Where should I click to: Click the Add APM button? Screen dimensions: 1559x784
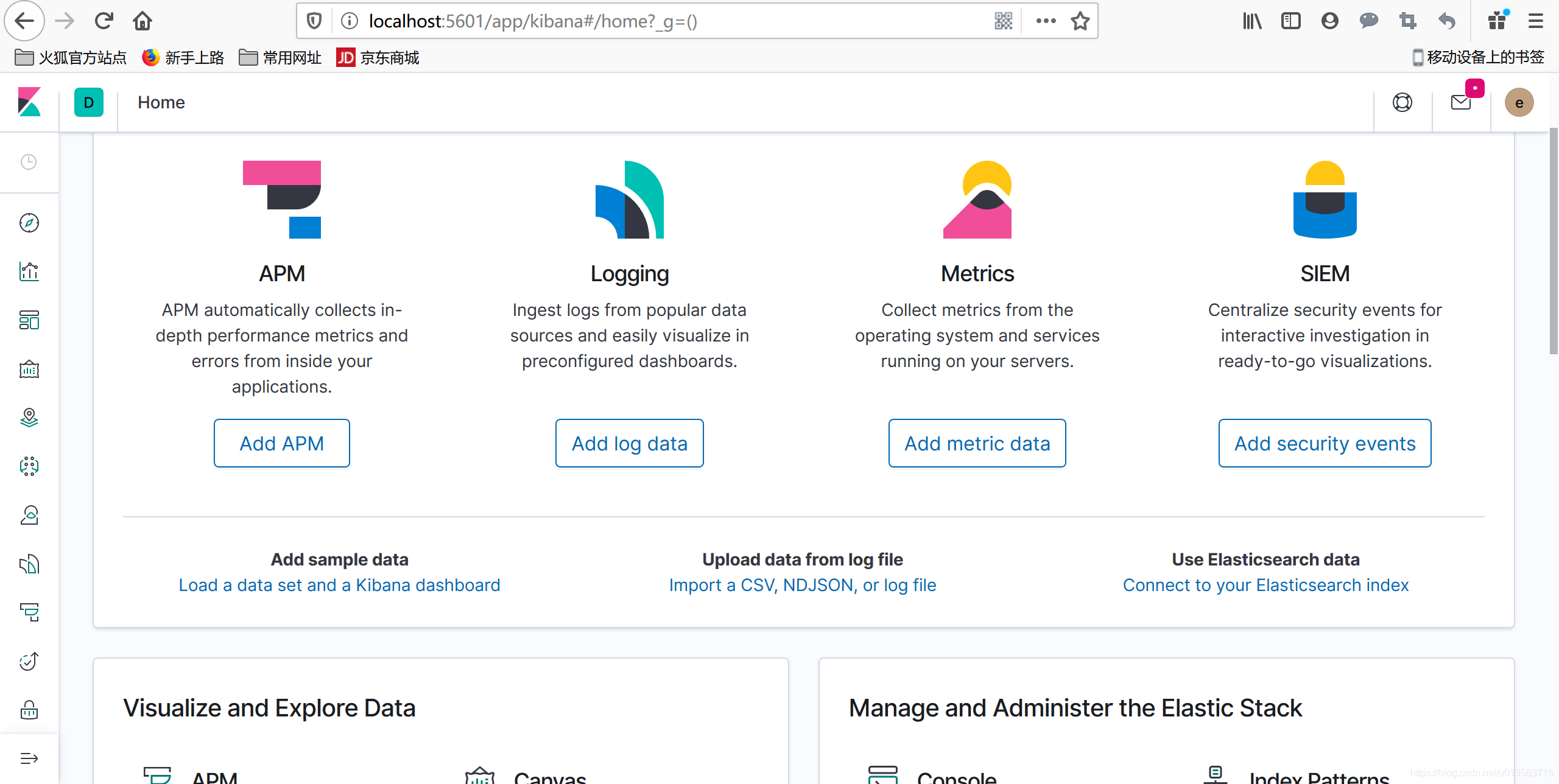pyautogui.click(x=282, y=443)
